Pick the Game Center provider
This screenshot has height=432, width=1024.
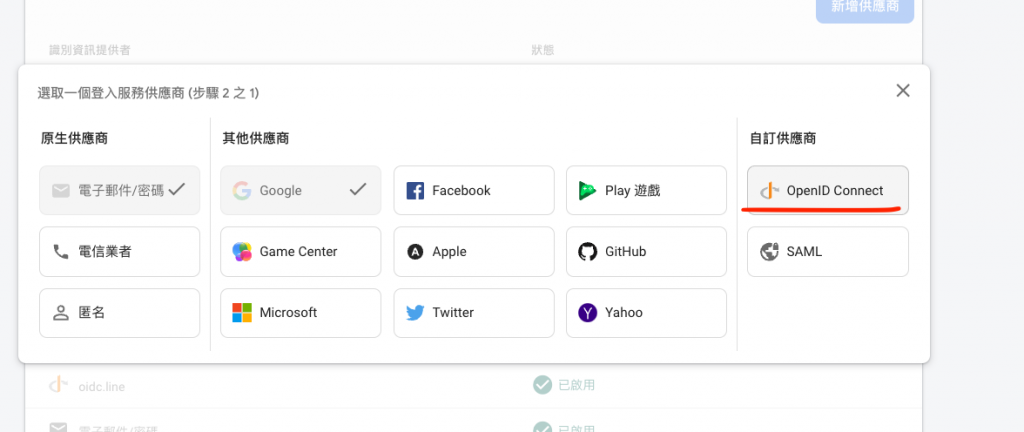[x=300, y=251]
